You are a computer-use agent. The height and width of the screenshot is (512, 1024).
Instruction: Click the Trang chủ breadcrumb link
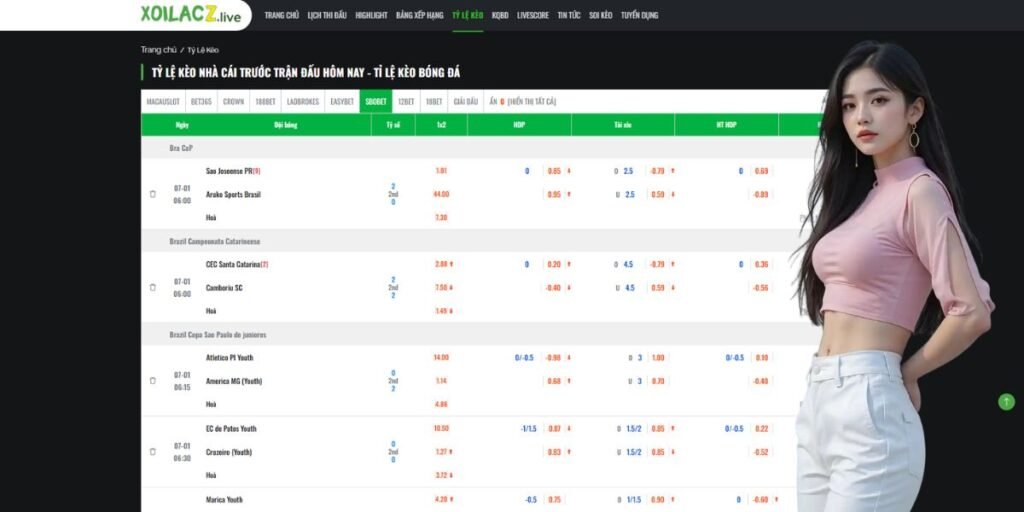pyautogui.click(x=158, y=49)
